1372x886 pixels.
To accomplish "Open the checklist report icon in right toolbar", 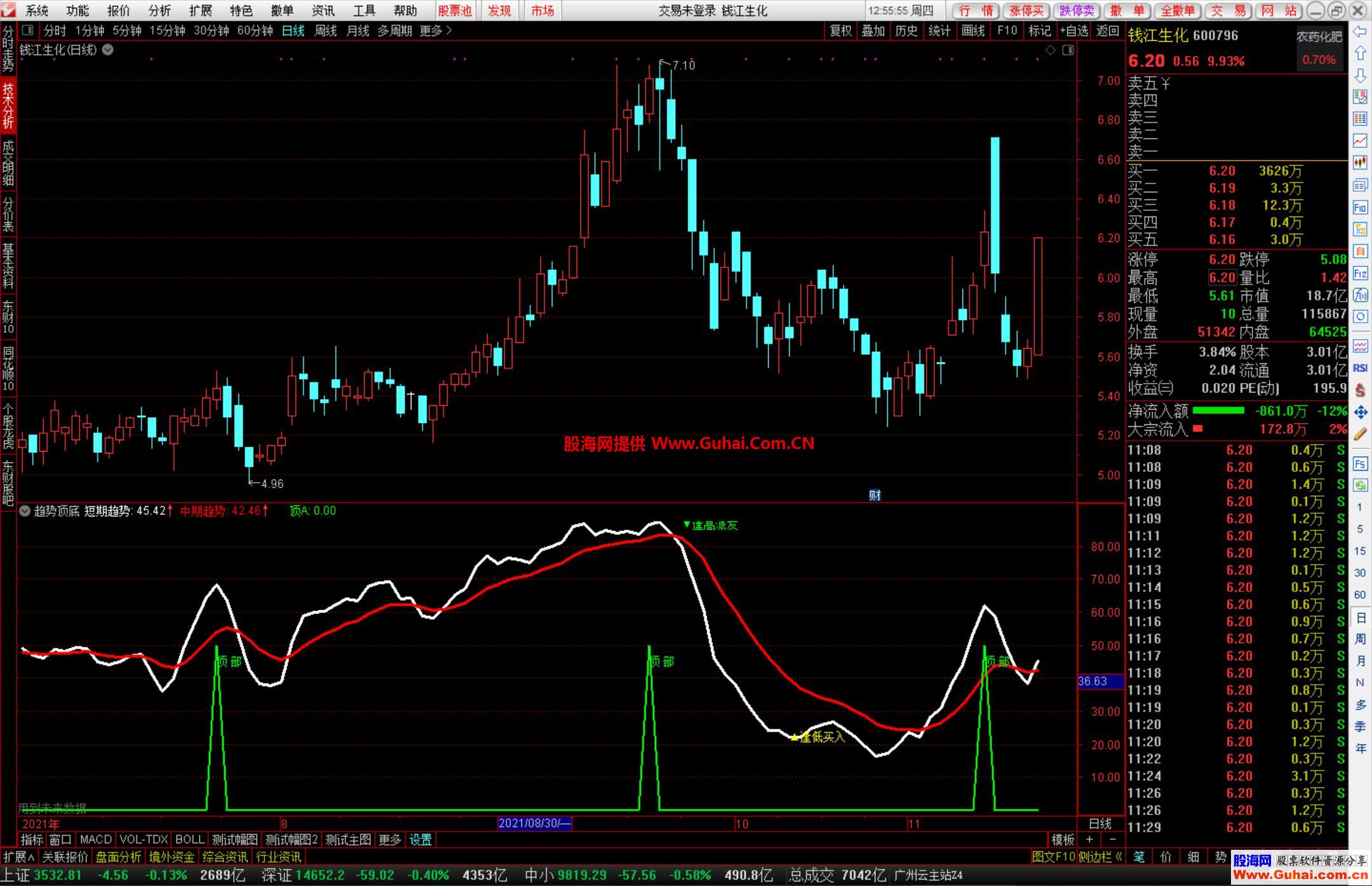I will point(1360,97).
